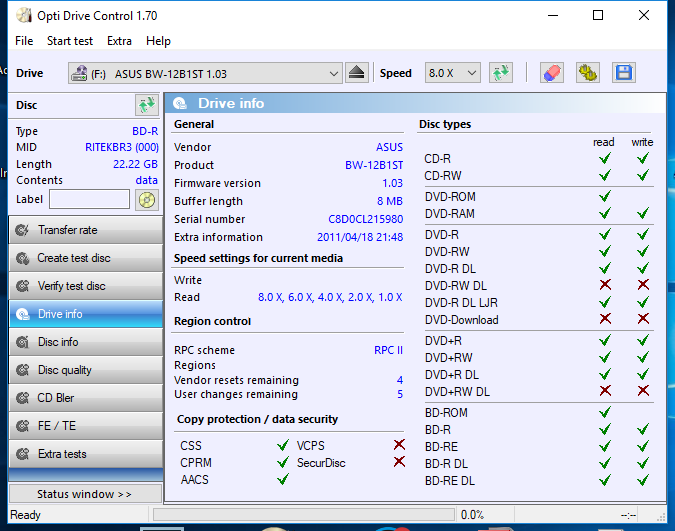Open the Disc quality test

(x=86, y=370)
